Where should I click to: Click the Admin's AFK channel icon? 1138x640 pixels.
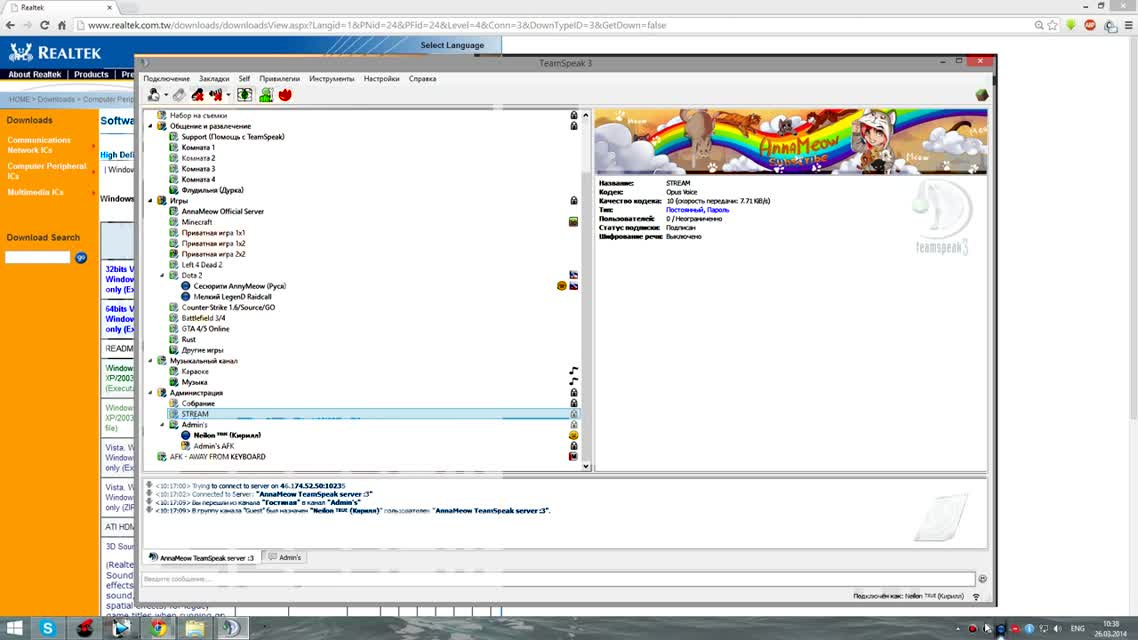pos(185,446)
